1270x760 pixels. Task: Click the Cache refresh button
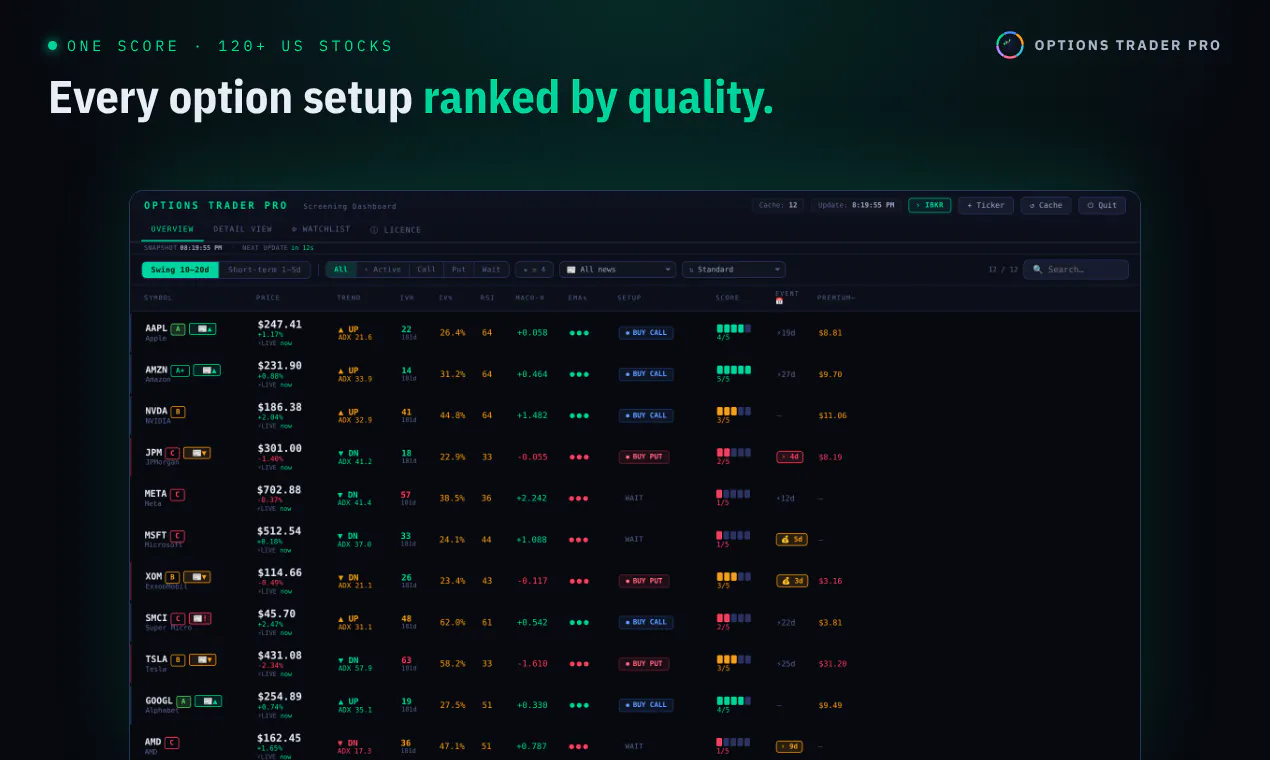tap(1046, 205)
